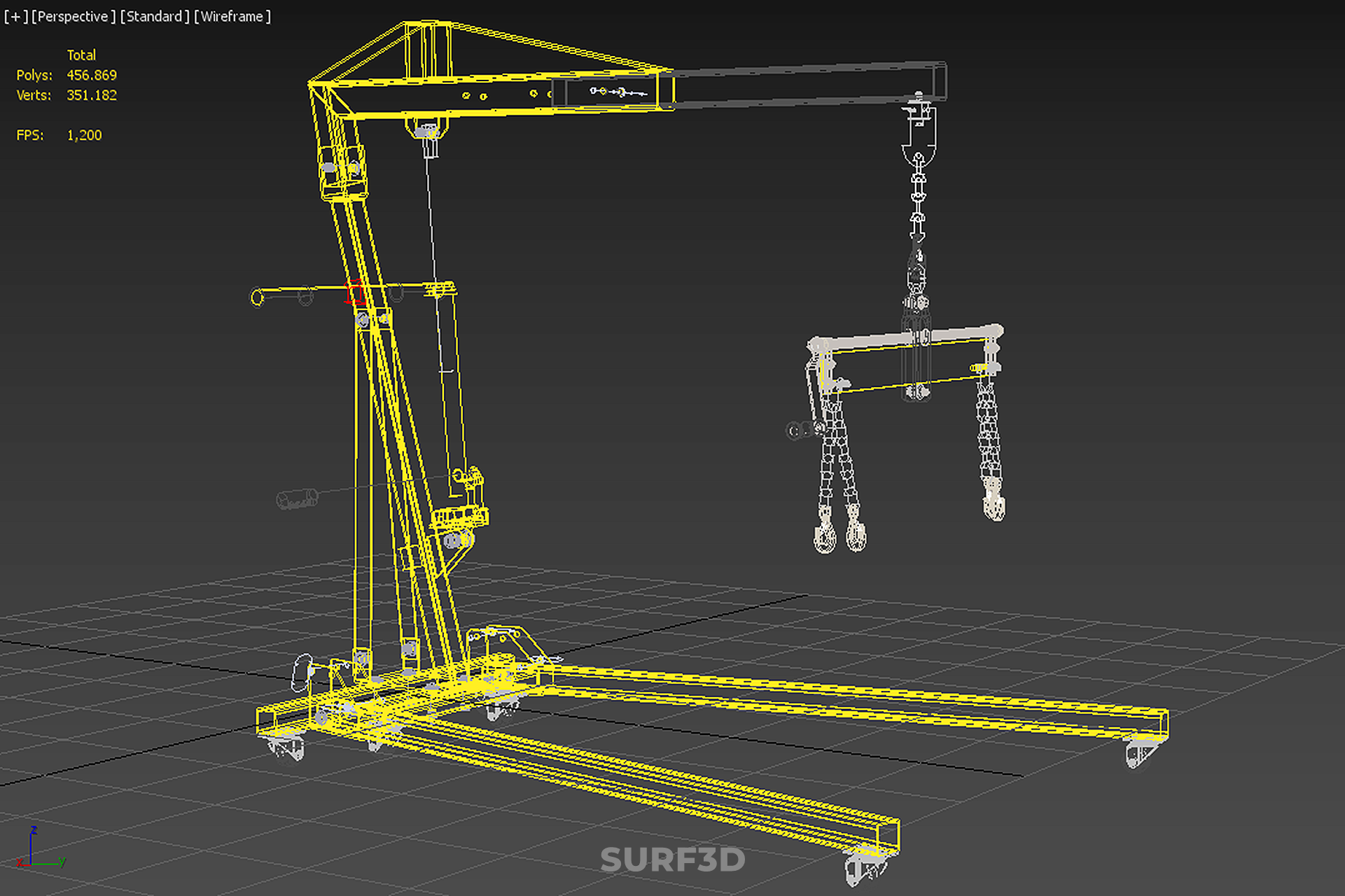Select the grey extended boom section

pyautogui.click(x=805, y=85)
